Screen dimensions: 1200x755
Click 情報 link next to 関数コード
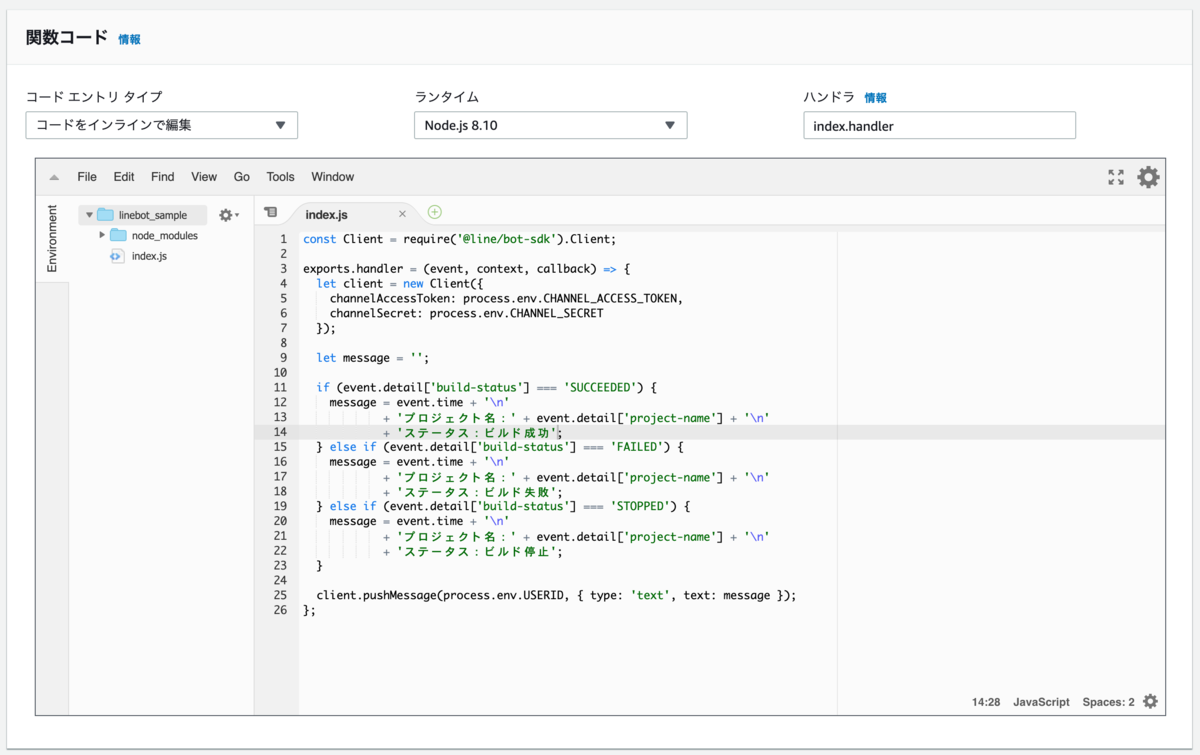coord(129,39)
